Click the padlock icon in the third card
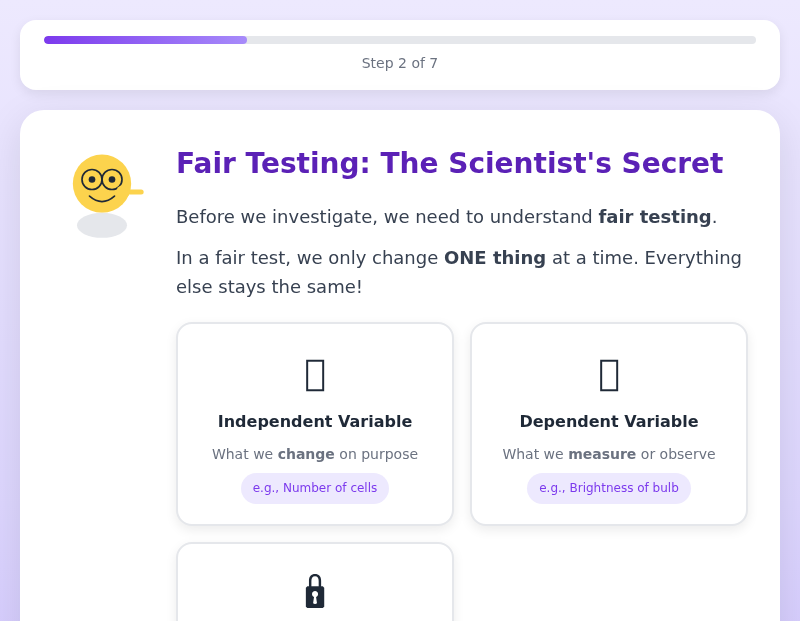This screenshot has height=621, width=800. [315, 591]
